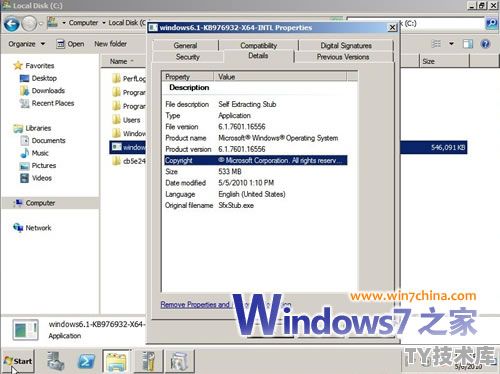500x374 pixels.
Task: Select Favorites in navigation pane
Action: [x=34, y=66]
